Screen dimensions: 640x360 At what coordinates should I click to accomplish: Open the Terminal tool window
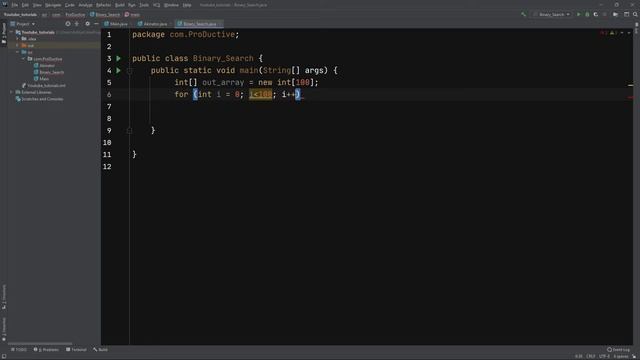pos(76,350)
